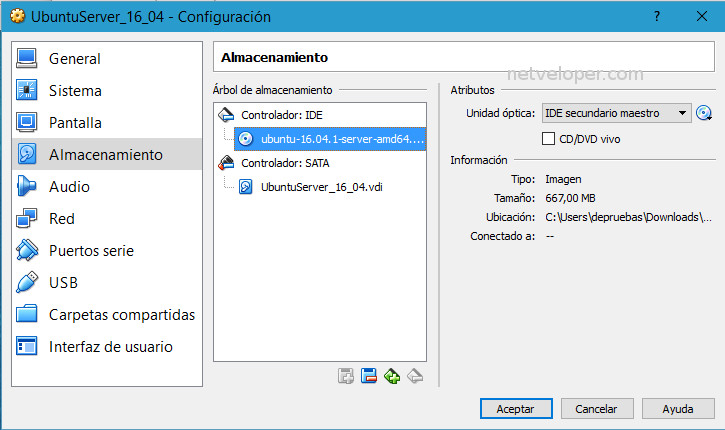Viewport: 725px width, 430px height.
Task: Select Controlador: SATA in storage tree
Action: [285, 163]
